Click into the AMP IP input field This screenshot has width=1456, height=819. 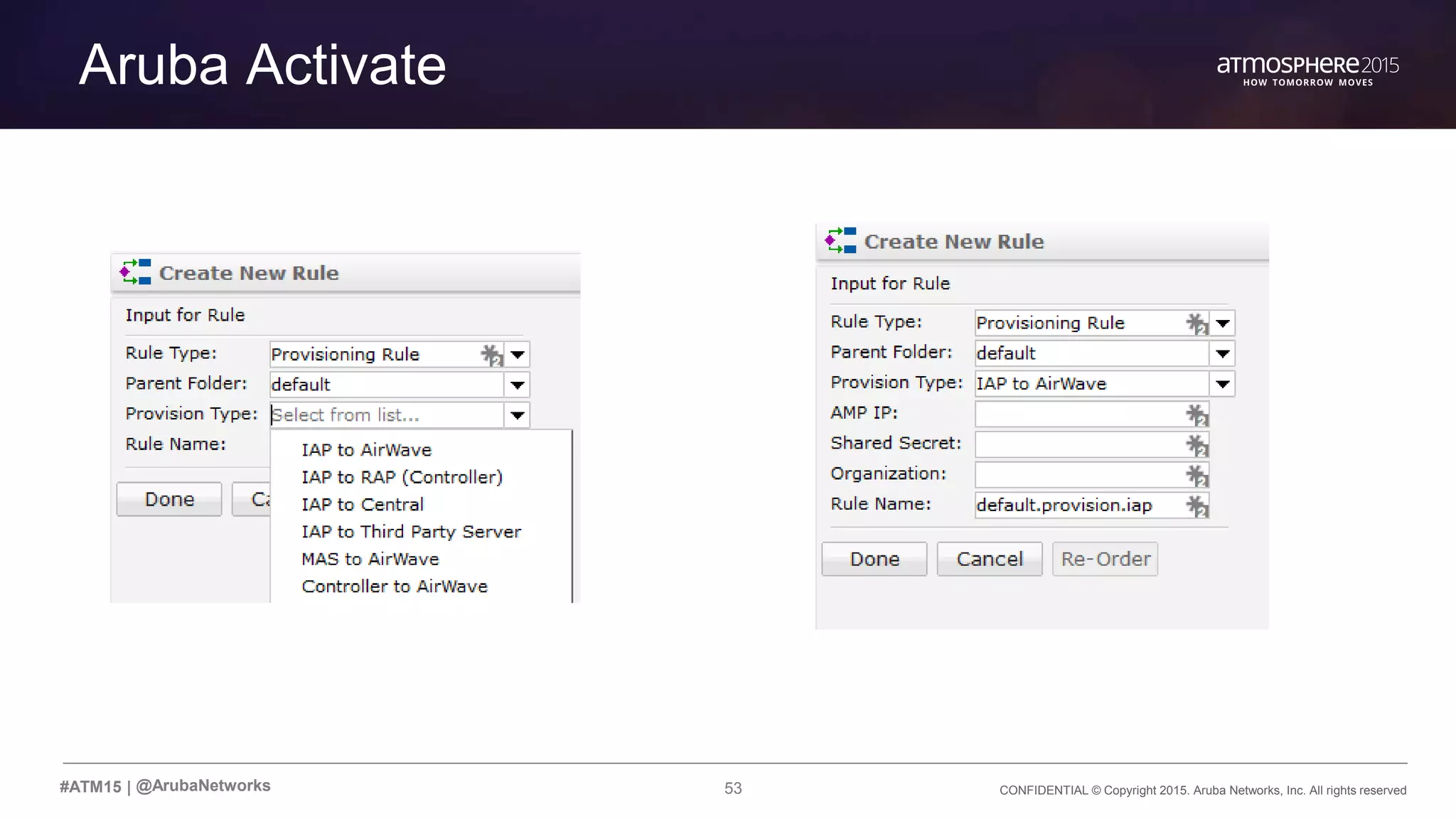pos(1092,414)
